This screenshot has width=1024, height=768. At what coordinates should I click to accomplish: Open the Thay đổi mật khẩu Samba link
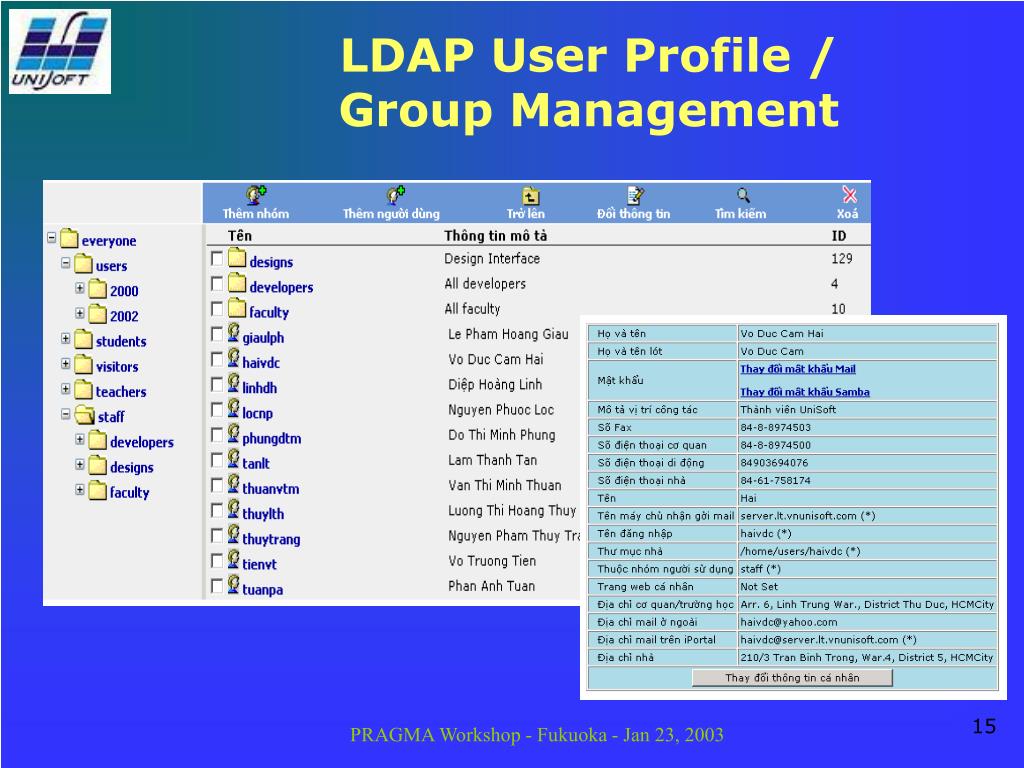[x=805, y=392]
